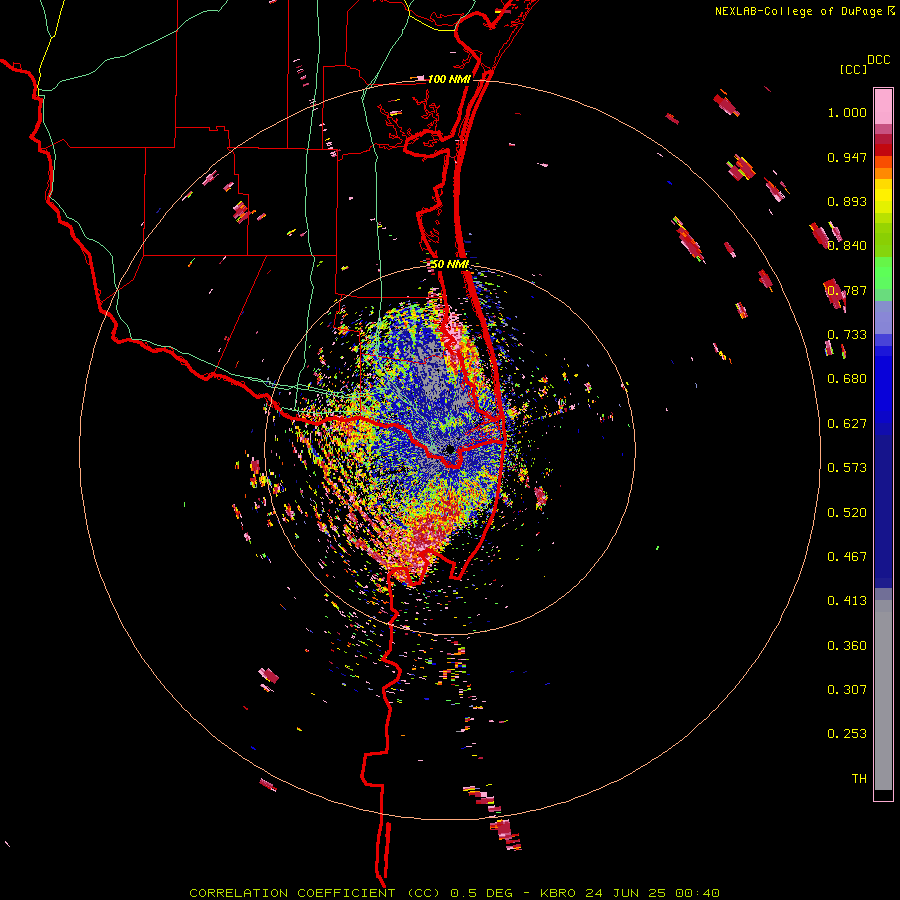Click the gray low-value color scale segment
This screenshot has height=900, width=900.
(x=883, y=695)
